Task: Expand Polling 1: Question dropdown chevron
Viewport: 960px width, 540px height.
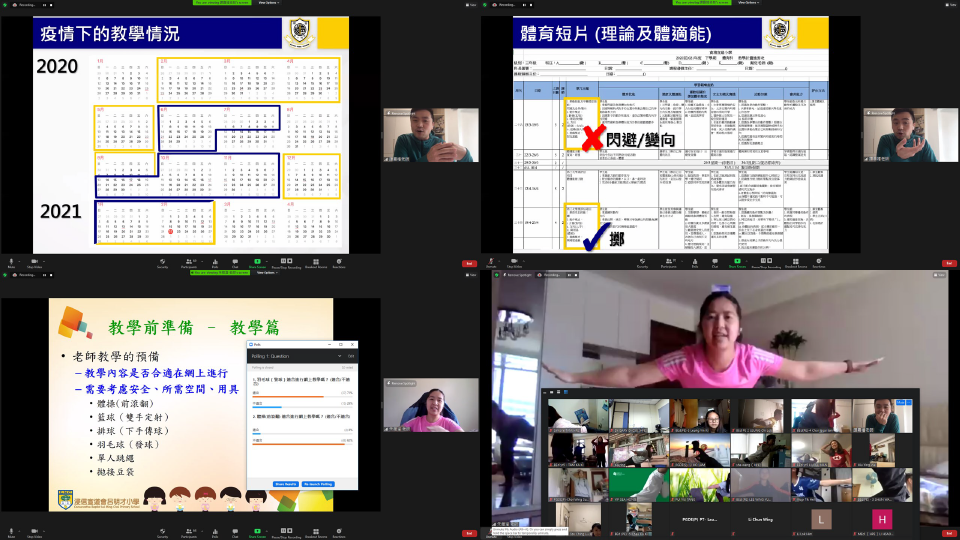Action: click(x=339, y=356)
